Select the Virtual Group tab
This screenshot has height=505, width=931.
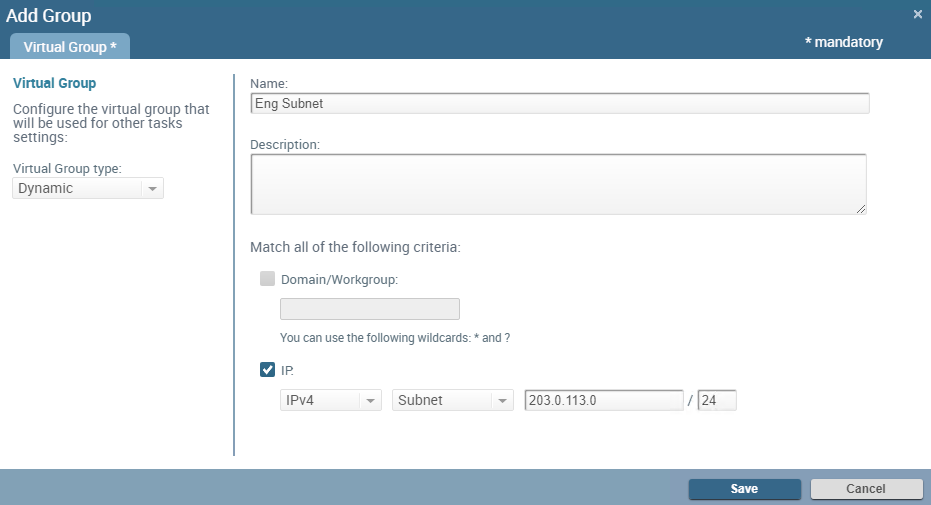point(70,47)
